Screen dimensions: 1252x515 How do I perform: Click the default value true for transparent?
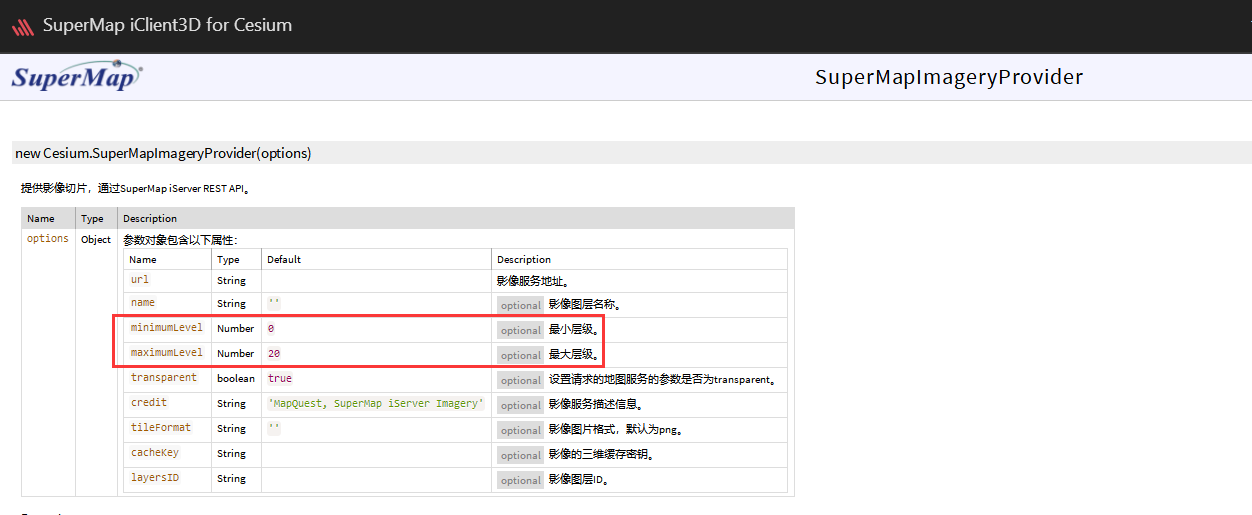pyautogui.click(x=280, y=379)
